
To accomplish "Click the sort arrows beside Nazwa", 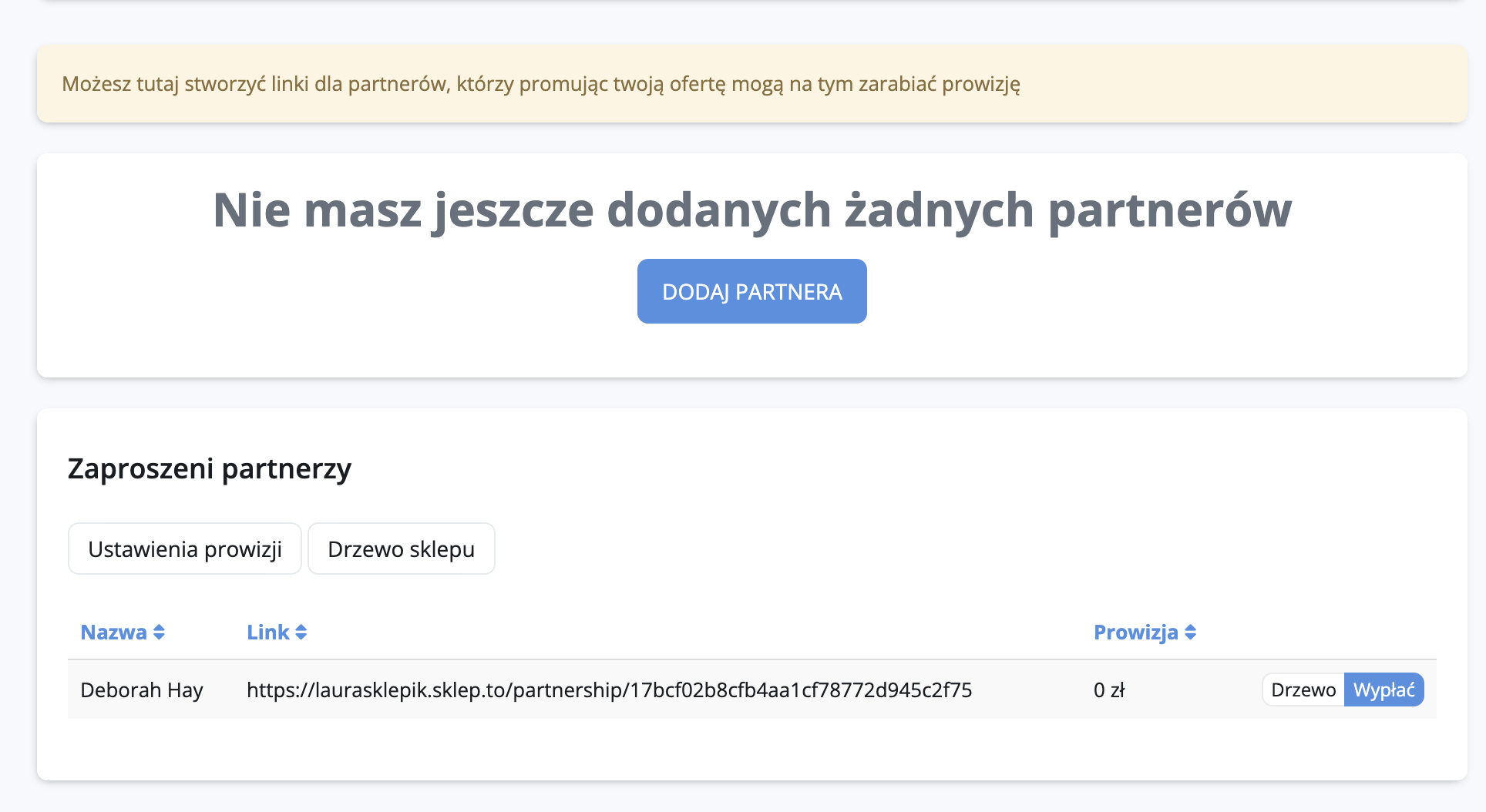I will click(159, 632).
